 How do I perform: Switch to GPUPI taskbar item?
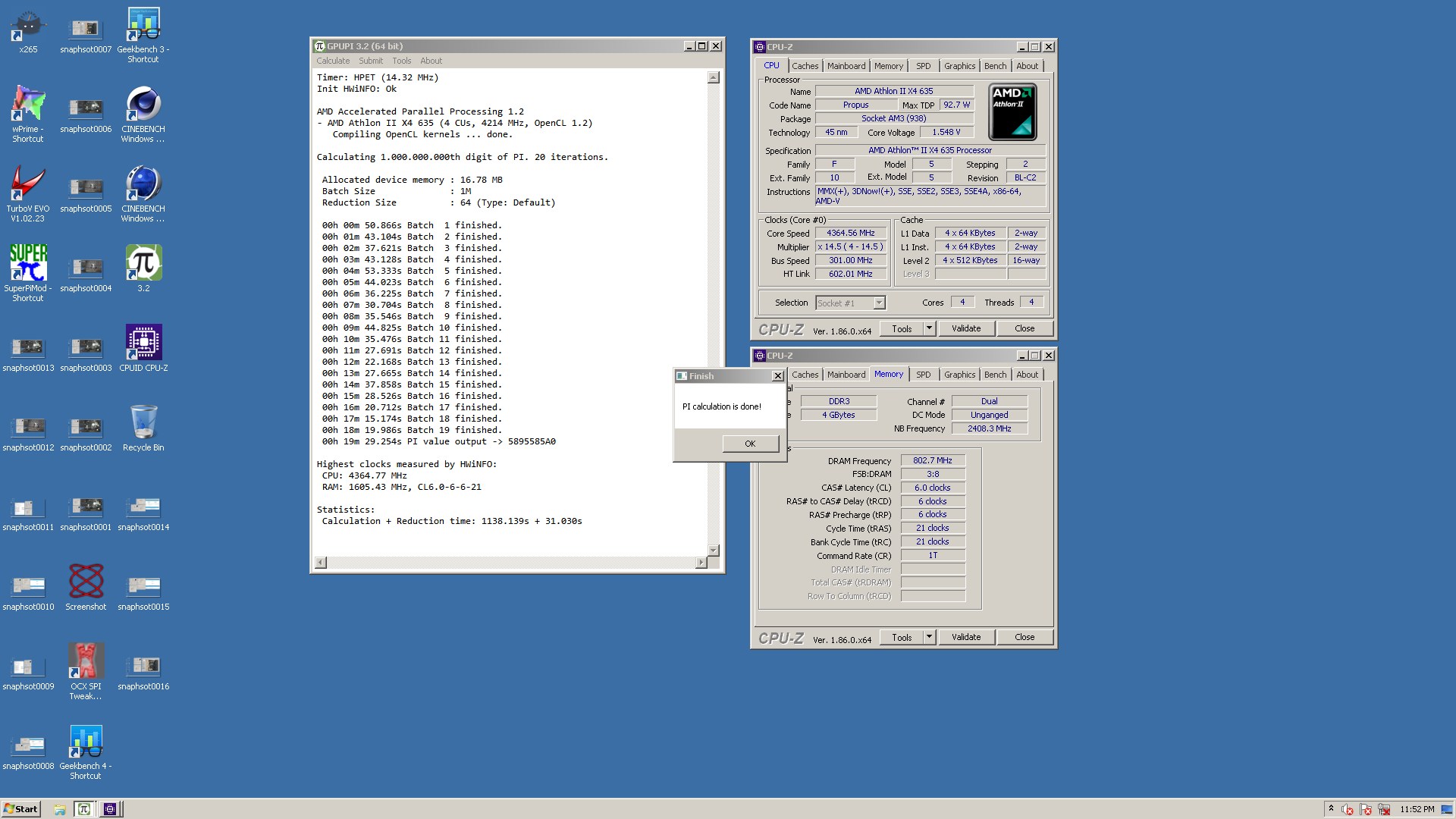pyautogui.click(x=84, y=809)
